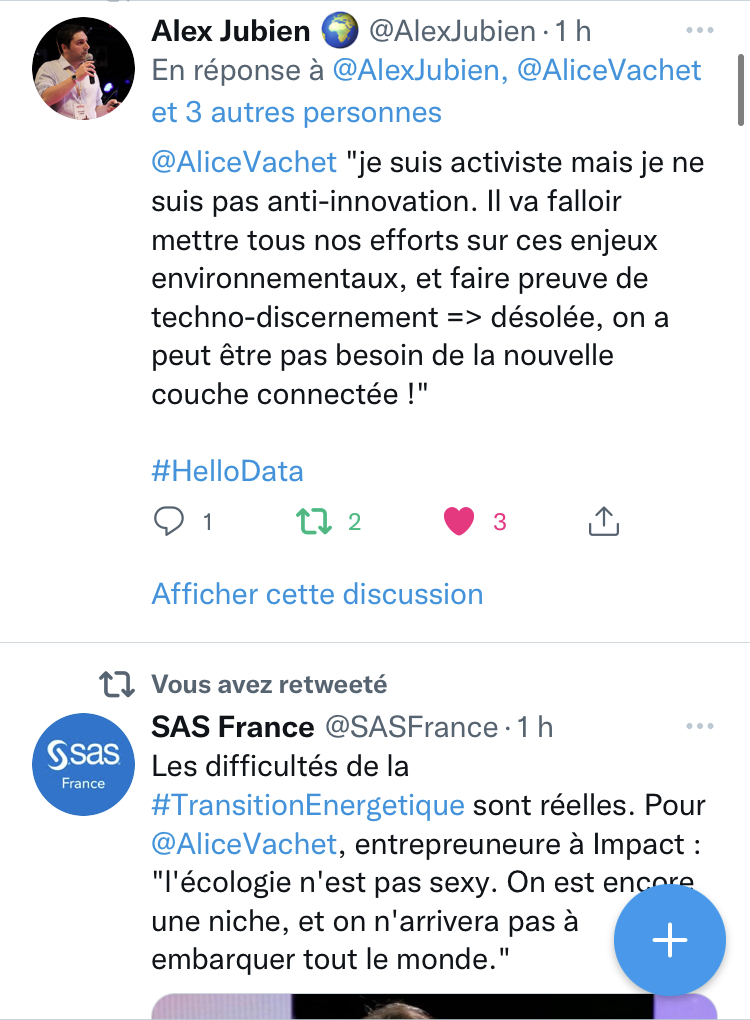Open the @AlexJubien handle in tweet header
Image resolution: width=750 pixels, height=1020 pixels.
452,31
